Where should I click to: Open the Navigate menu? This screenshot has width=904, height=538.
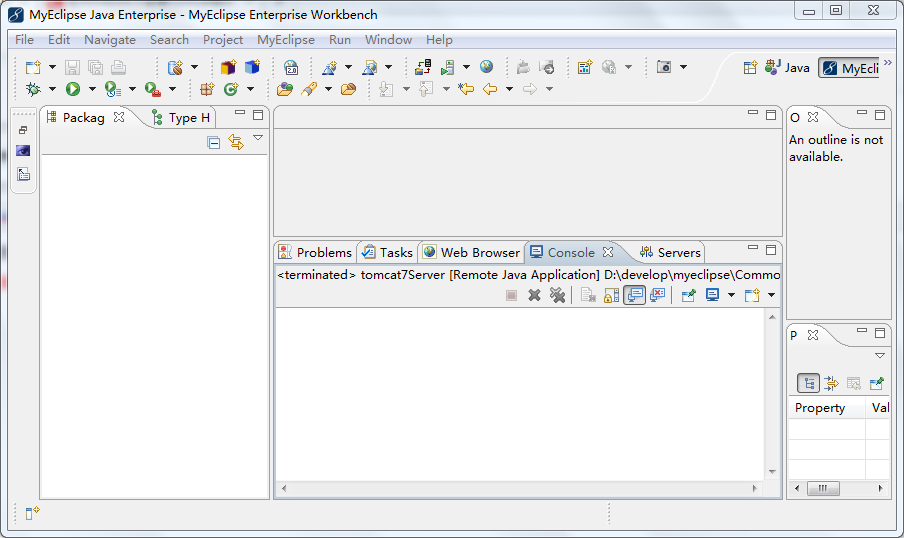pos(110,40)
